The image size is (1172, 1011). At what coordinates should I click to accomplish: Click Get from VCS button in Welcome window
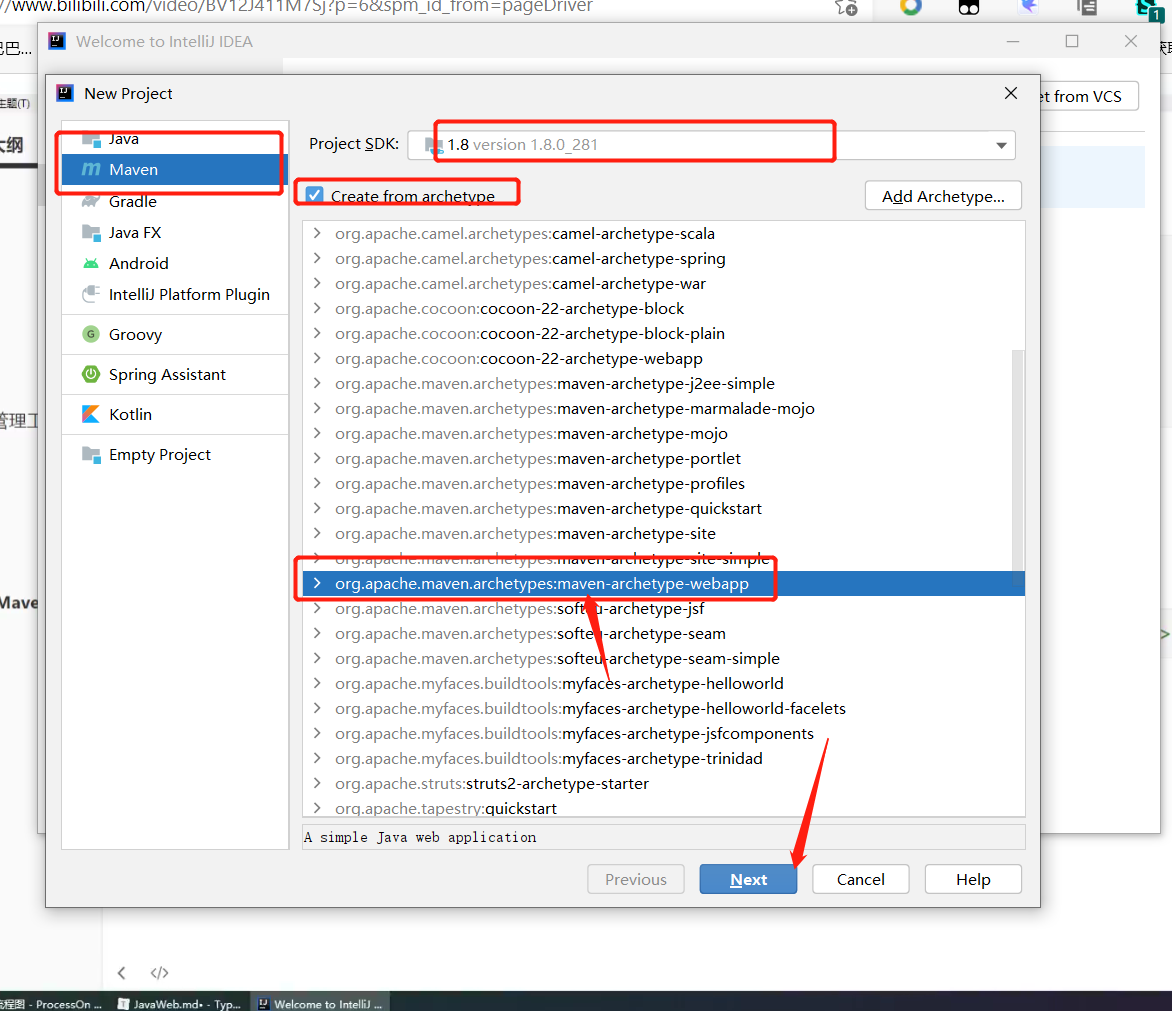click(1088, 96)
